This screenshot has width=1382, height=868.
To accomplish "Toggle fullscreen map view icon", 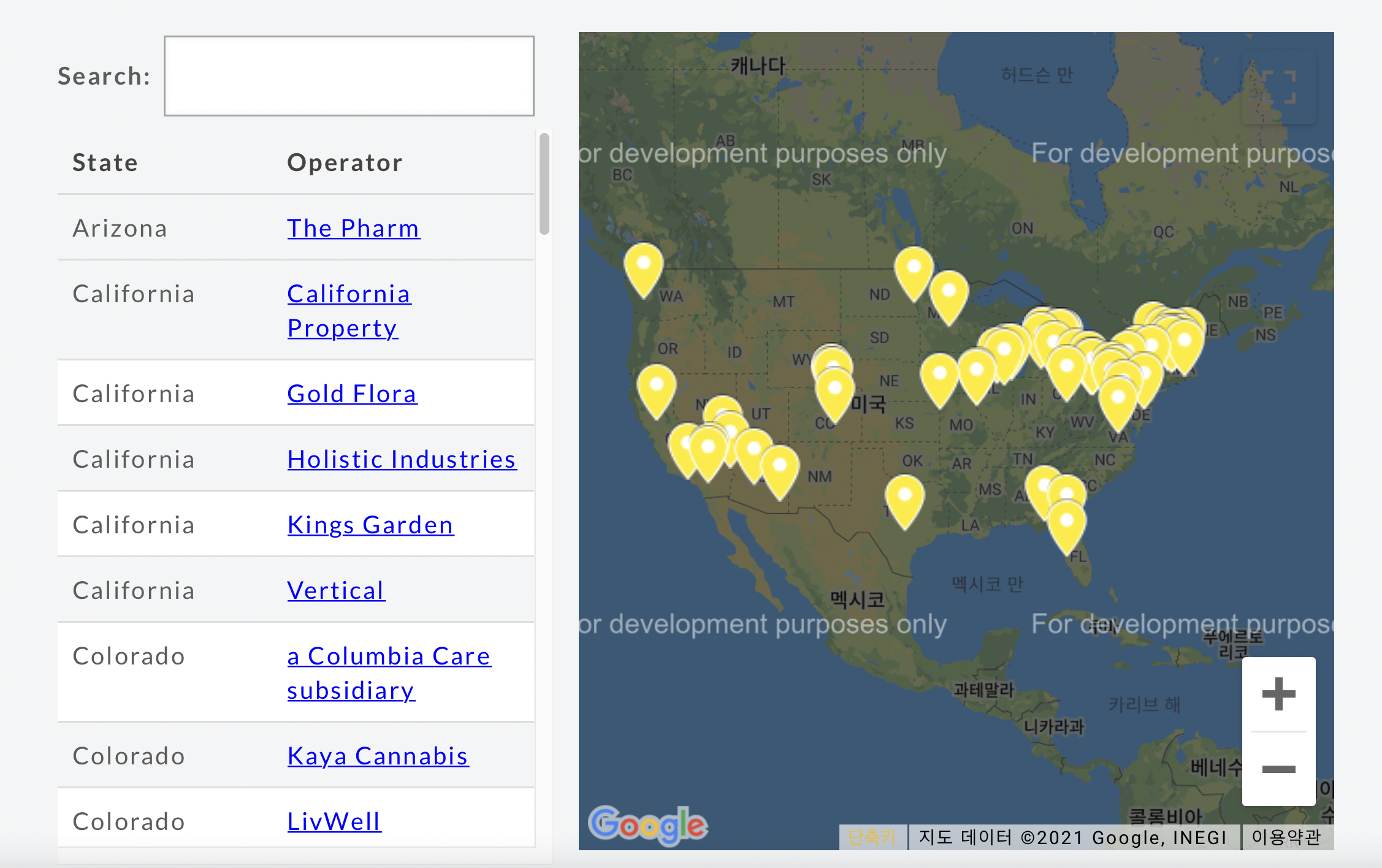I will pyautogui.click(x=1278, y=87).
